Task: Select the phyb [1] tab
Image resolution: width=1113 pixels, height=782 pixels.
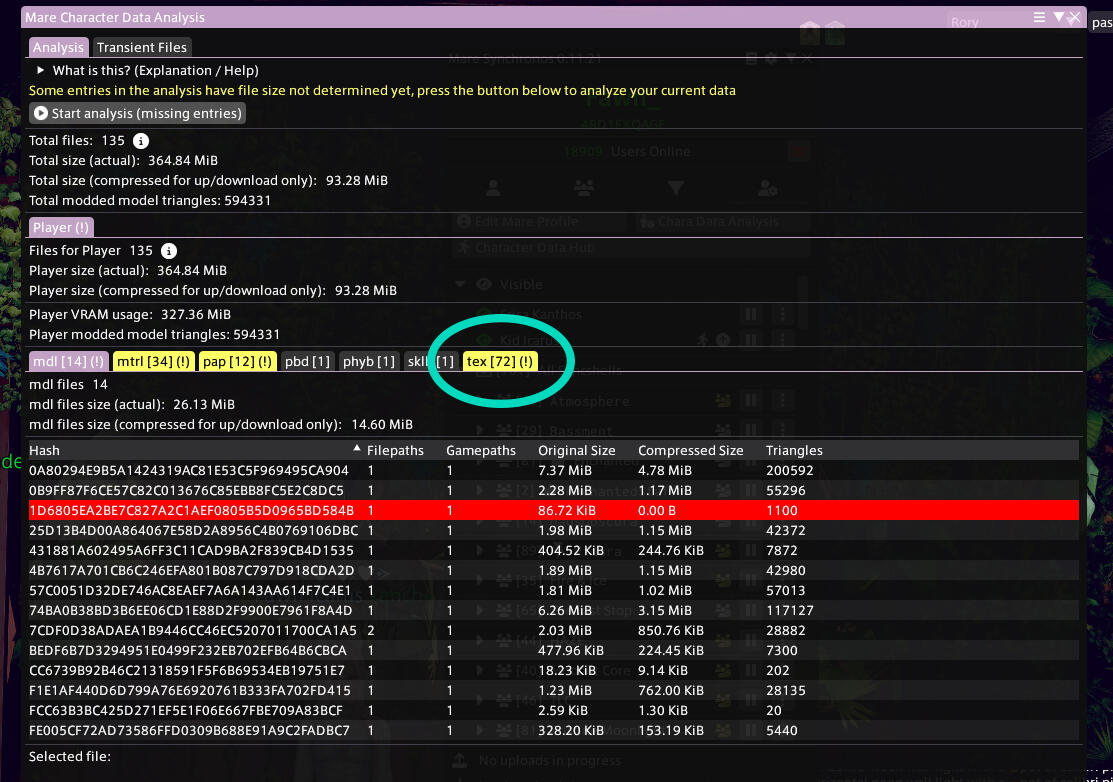Action: click(x=369, y=361)
